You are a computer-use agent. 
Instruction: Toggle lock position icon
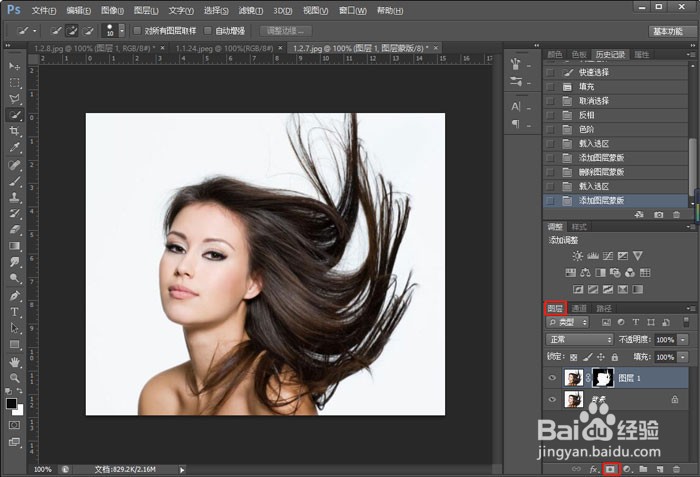[601, 357]
